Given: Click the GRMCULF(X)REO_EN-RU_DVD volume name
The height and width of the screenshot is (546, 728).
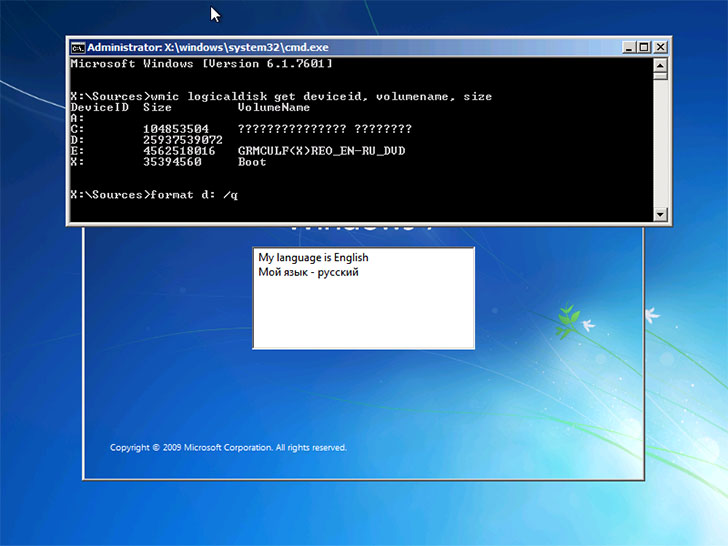Looking at the screenshot, I should [322, 150].
